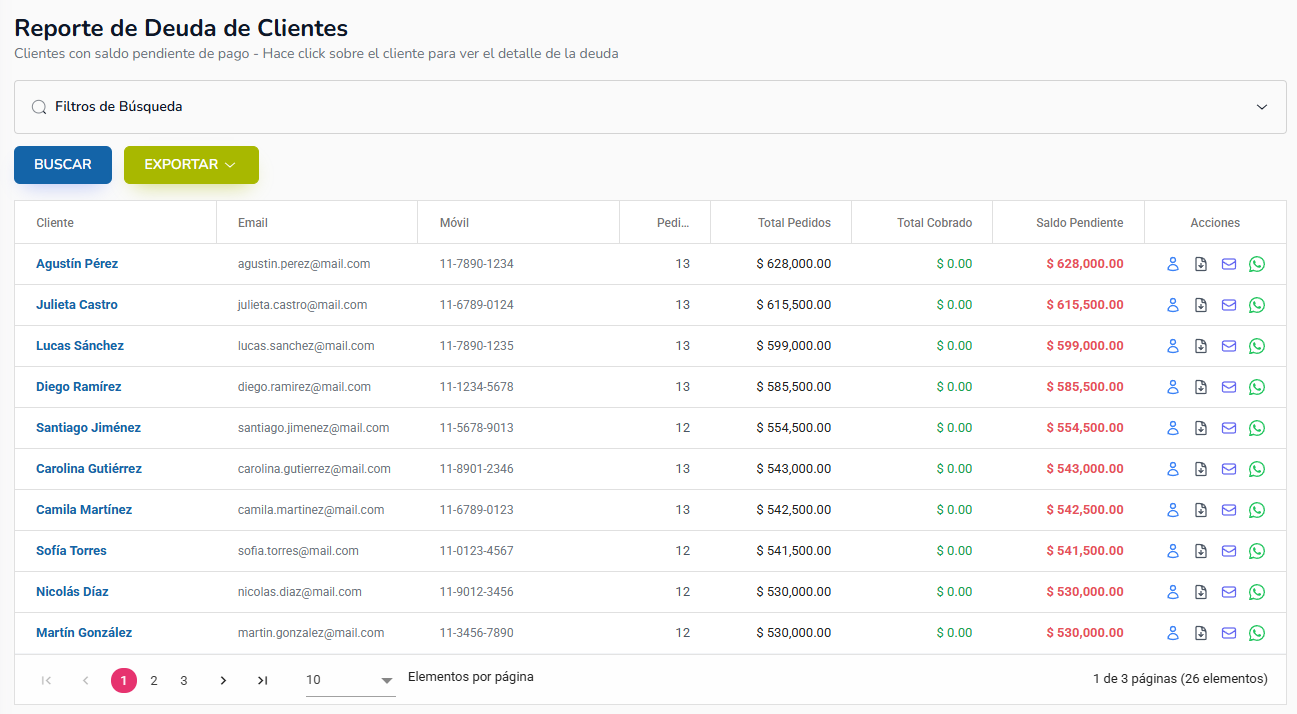Click Nicolás Díaz client name
The height and width of the screenshot is (714, 1297).
[72, 592]
